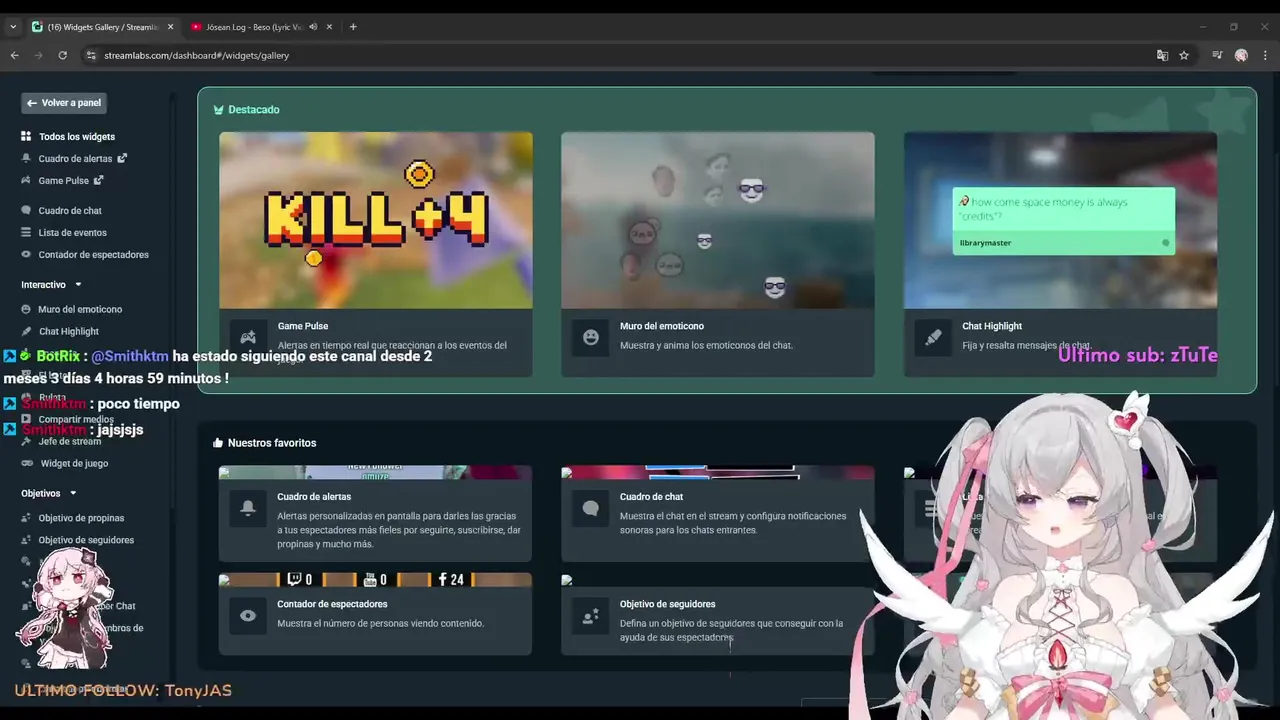Bookmark this page with star icon

[1184, 55]
